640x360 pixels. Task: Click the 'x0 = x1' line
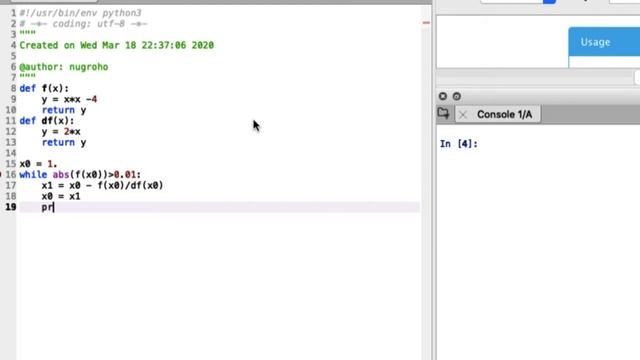pyautogui.click(x=61, y=196)
